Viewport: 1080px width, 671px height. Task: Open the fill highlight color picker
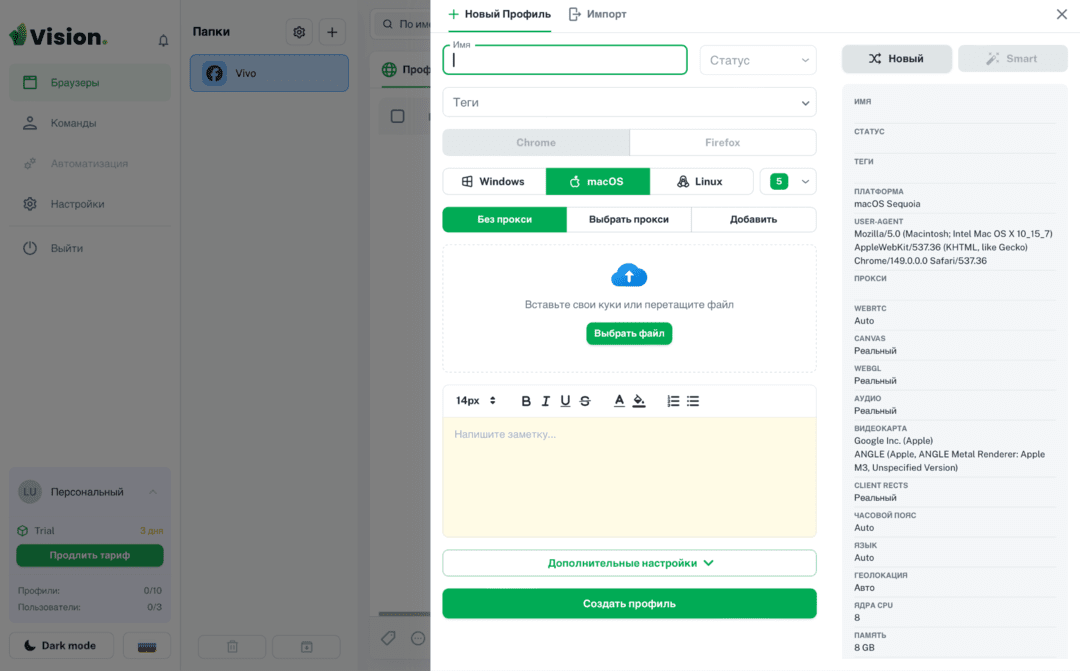point(639,401)
